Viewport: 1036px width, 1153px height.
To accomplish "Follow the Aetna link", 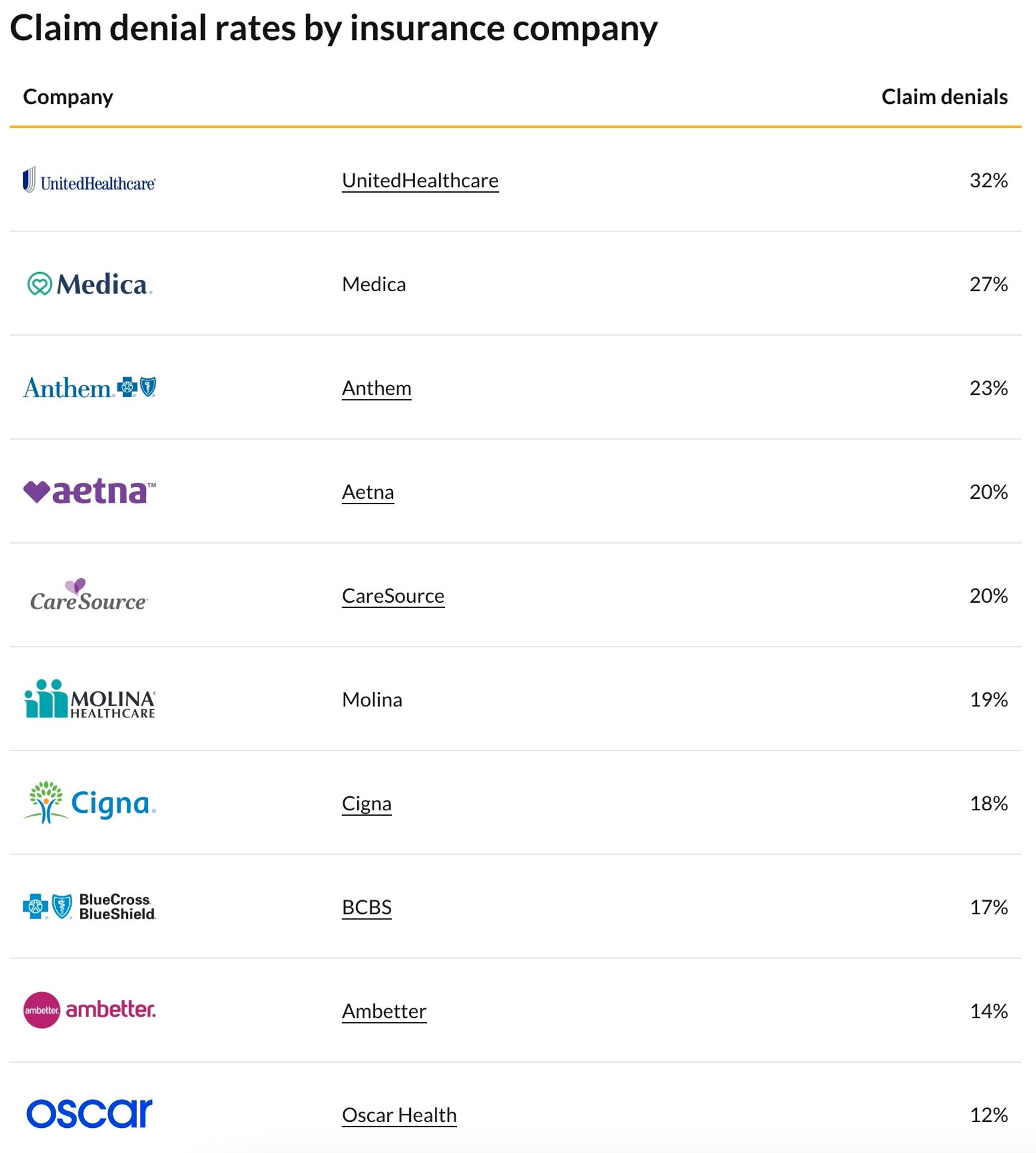I will click(368, 492).
